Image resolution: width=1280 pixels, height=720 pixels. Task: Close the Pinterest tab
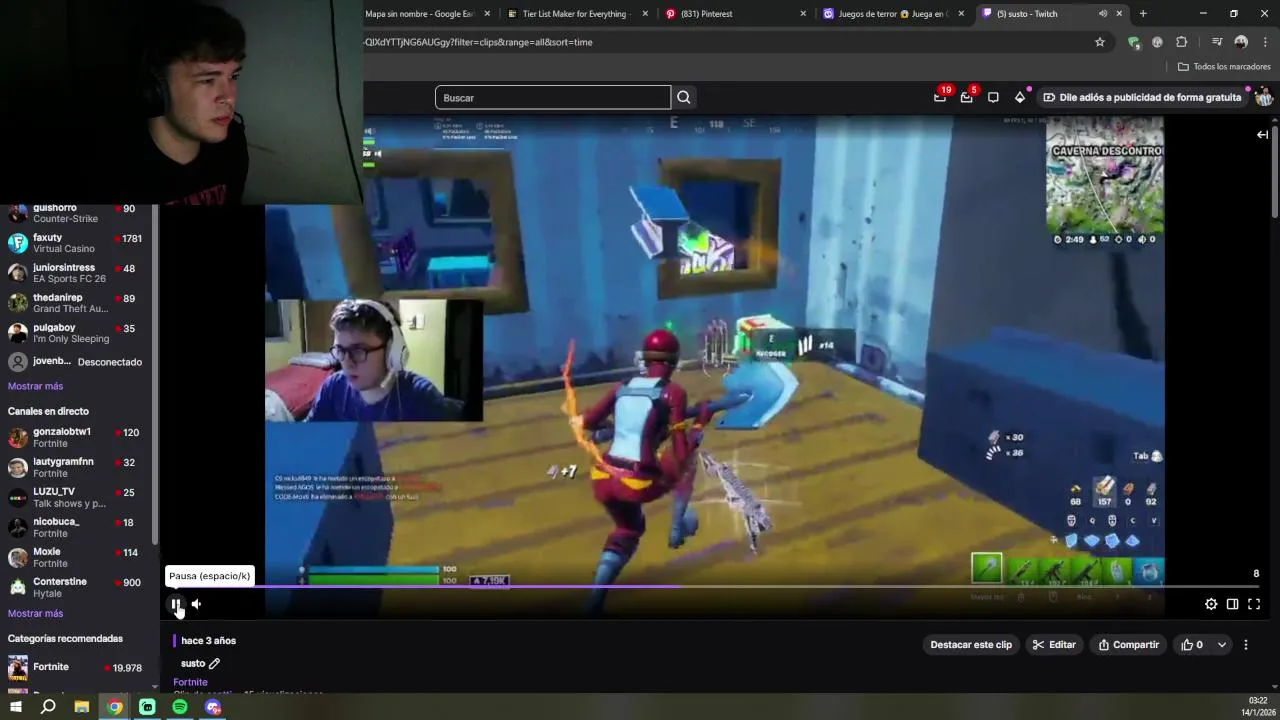[x=803, y=14]
